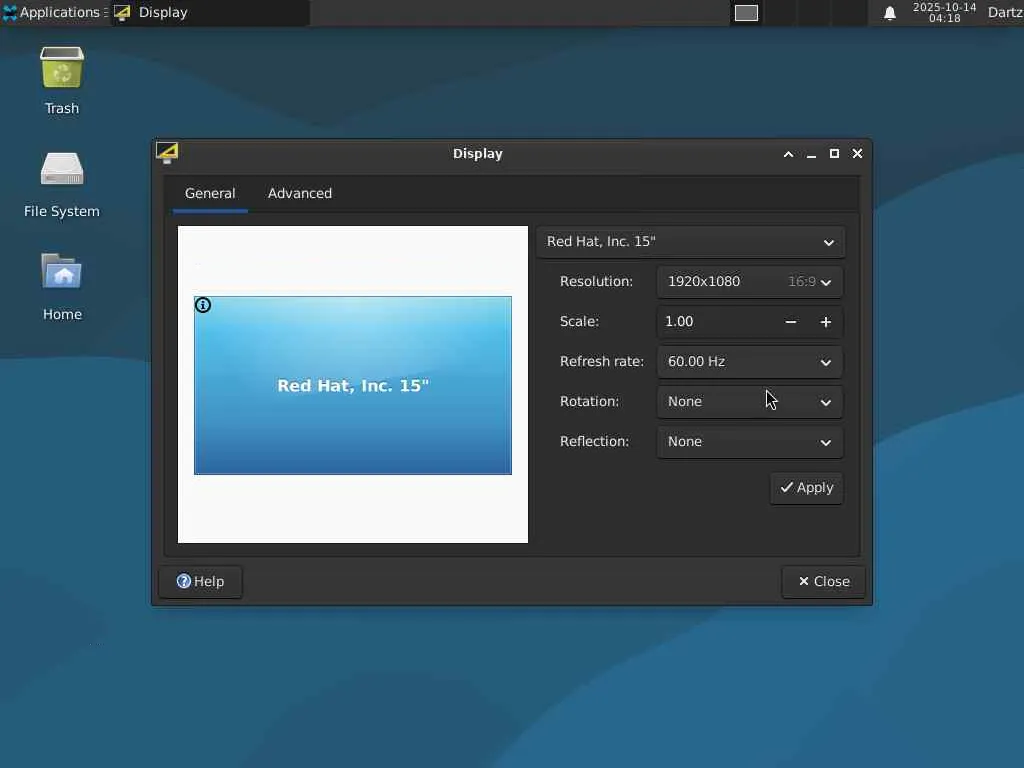Switch to the Advanced tab
Viewport: 1024px width, 768px height.
(300, 193)
